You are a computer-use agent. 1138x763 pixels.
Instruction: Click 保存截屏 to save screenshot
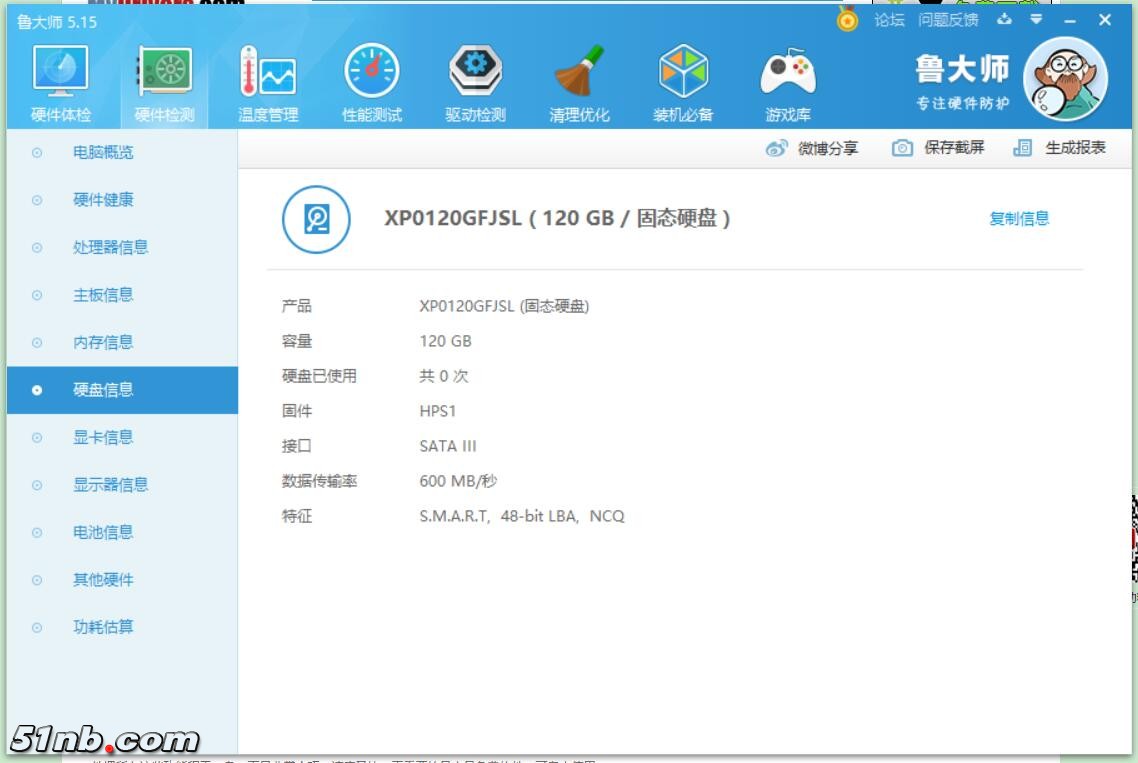954,148
